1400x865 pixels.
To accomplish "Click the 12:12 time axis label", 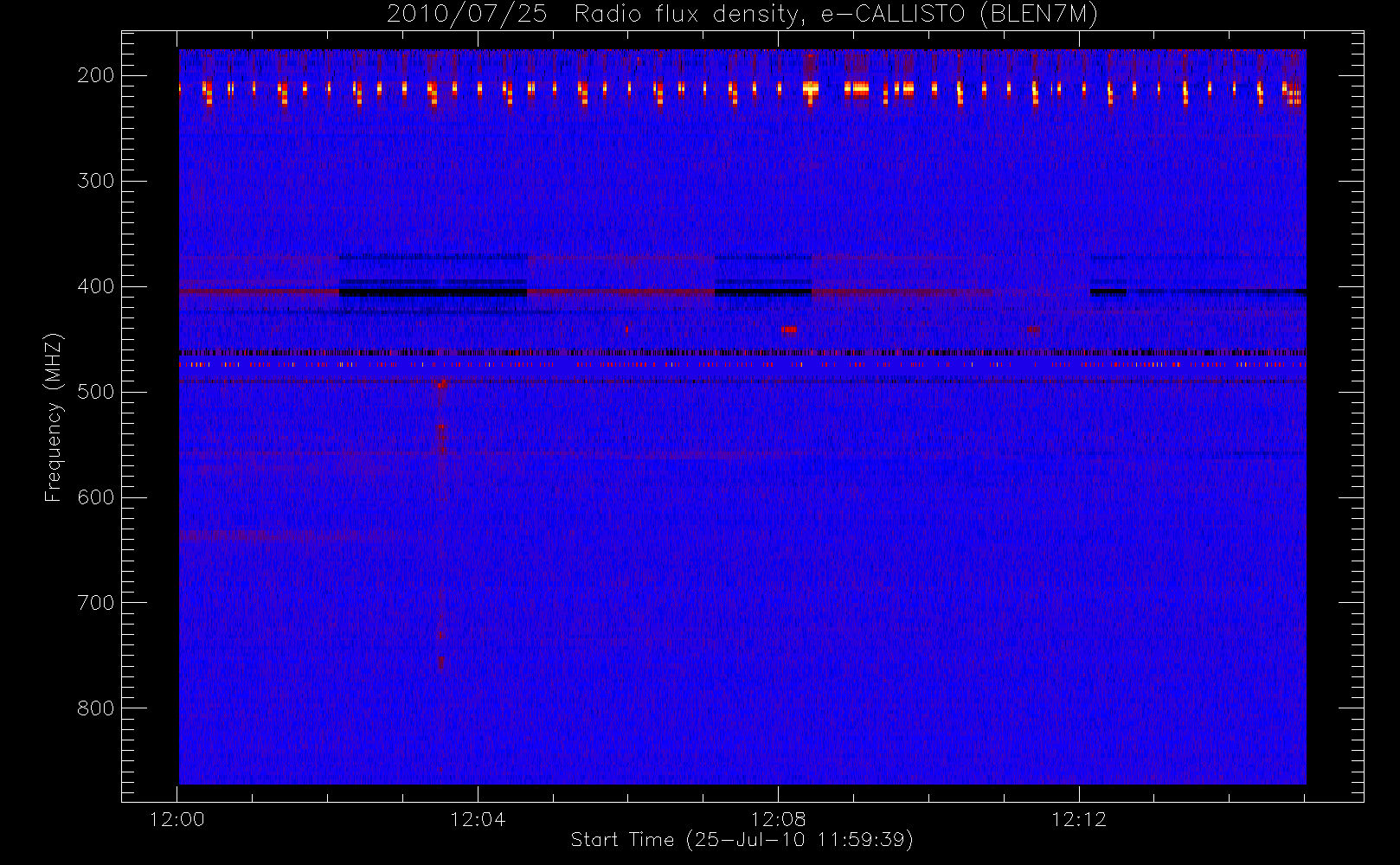I will 1079,819.
